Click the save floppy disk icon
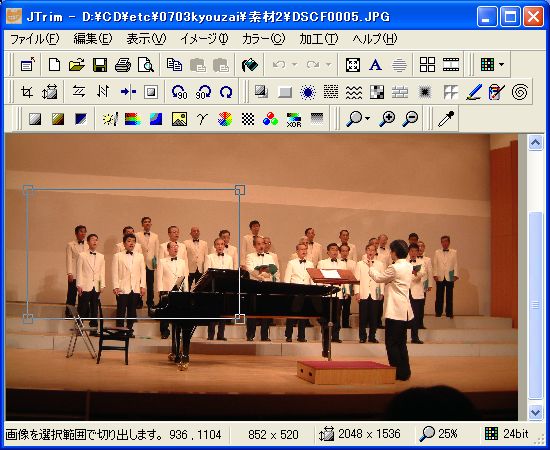The width and height of the screenshot is (550, 450). coord(100,65)
